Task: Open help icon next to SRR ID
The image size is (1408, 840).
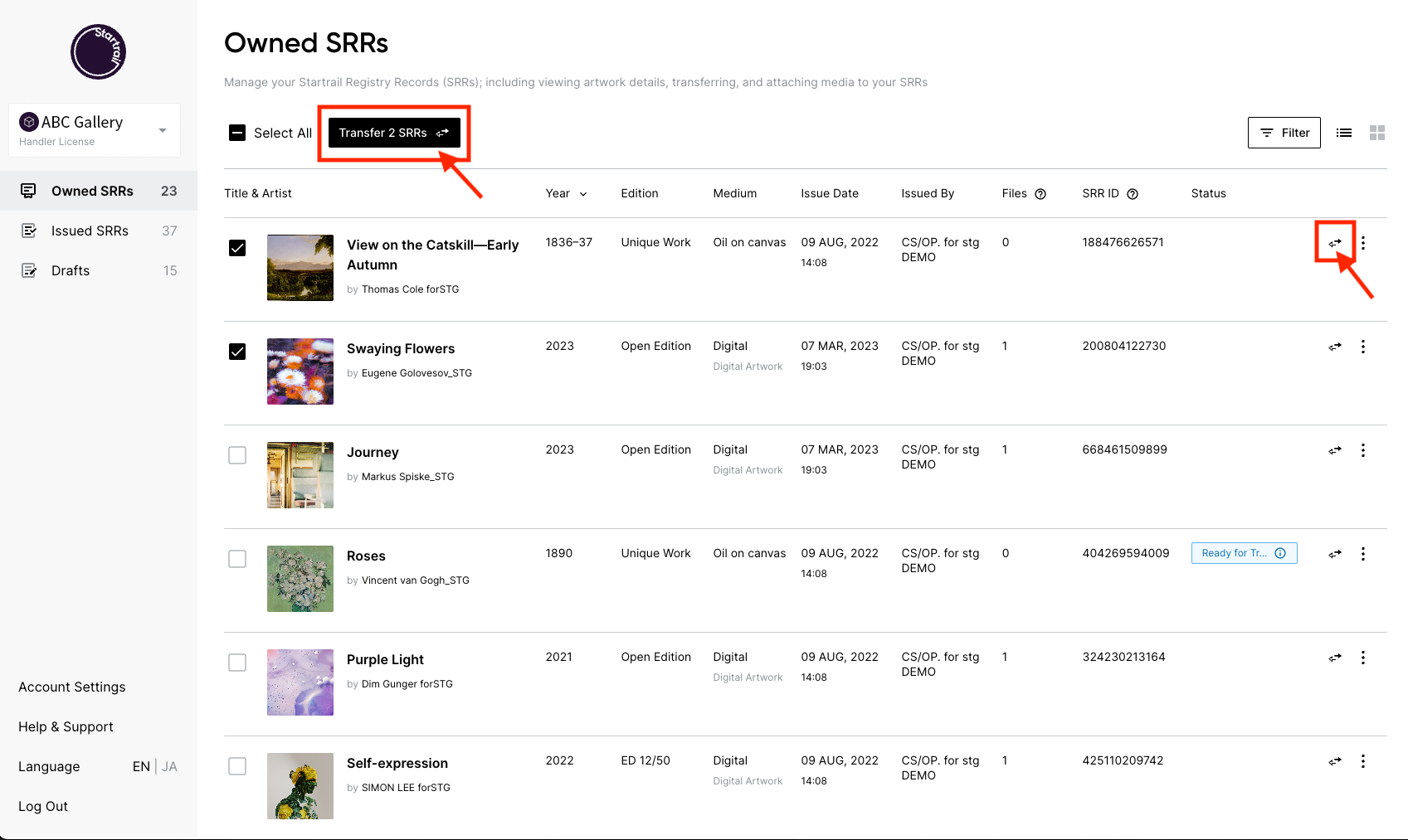Action: 1133,194
